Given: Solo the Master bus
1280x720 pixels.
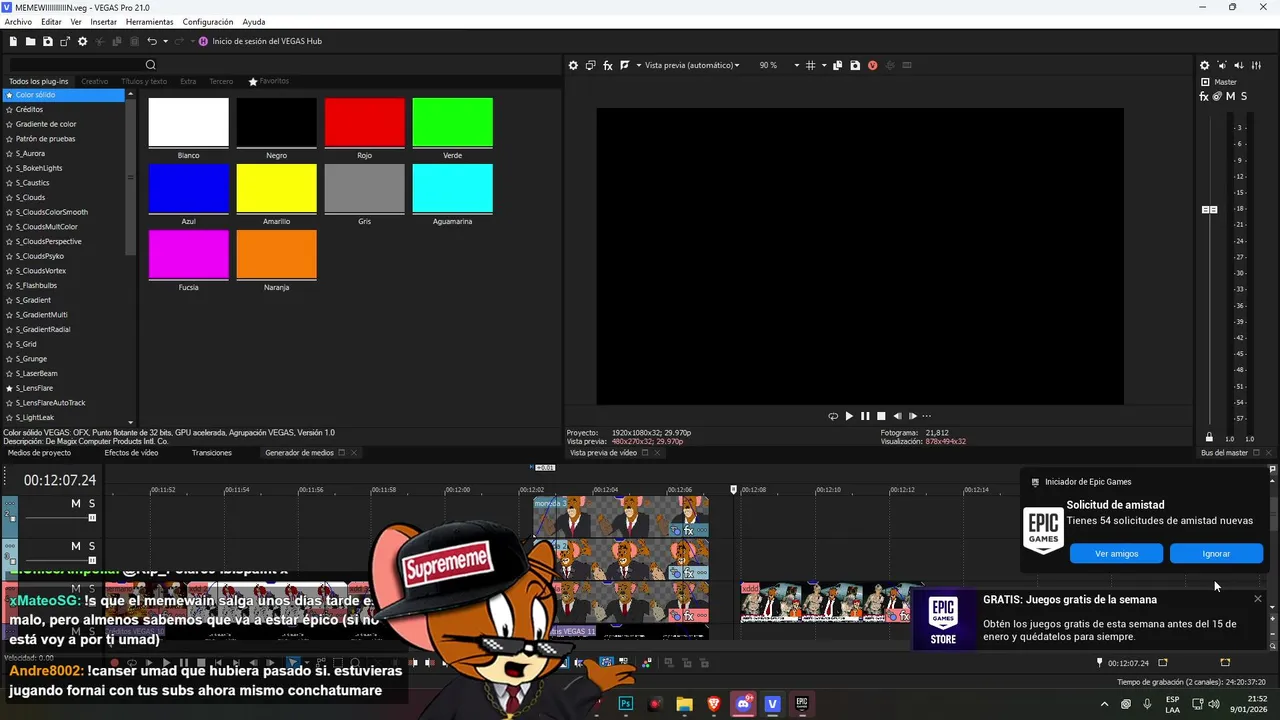Looking at the screenshot, I should click(1244, 96).
